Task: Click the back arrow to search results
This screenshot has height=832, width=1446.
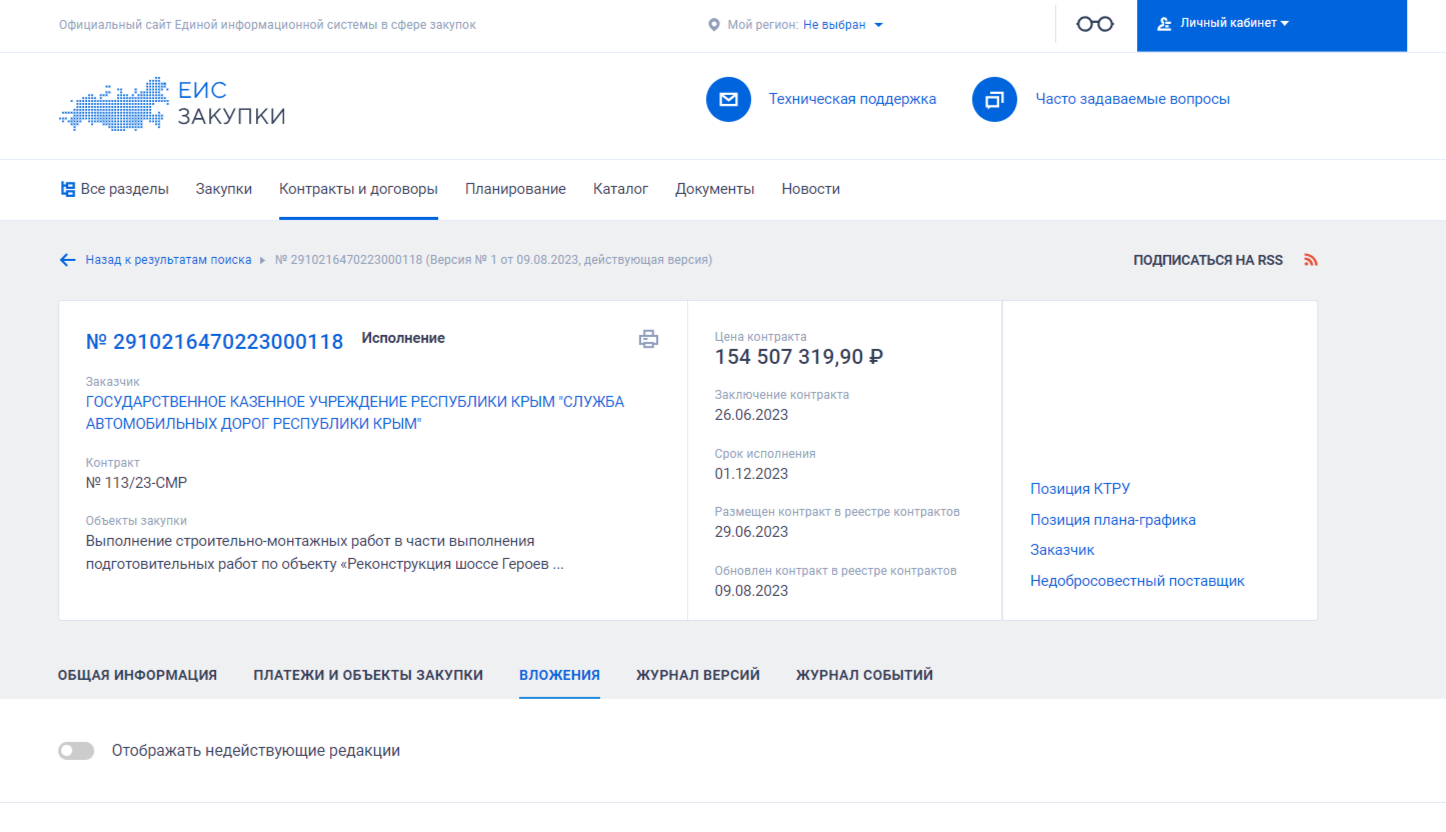Action: (x=67, y=260)
